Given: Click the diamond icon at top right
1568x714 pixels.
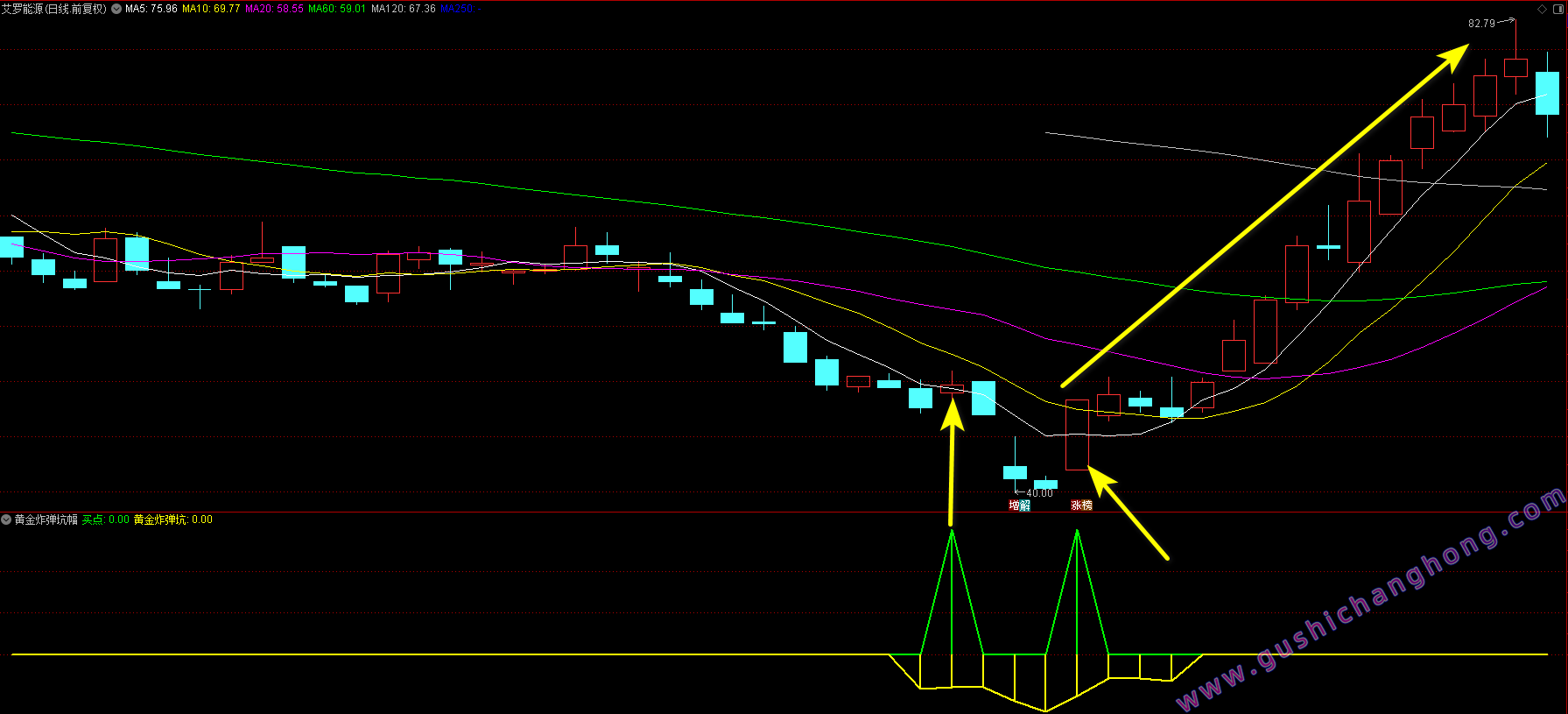Looking at the screenshot, I should point(1543,9).
